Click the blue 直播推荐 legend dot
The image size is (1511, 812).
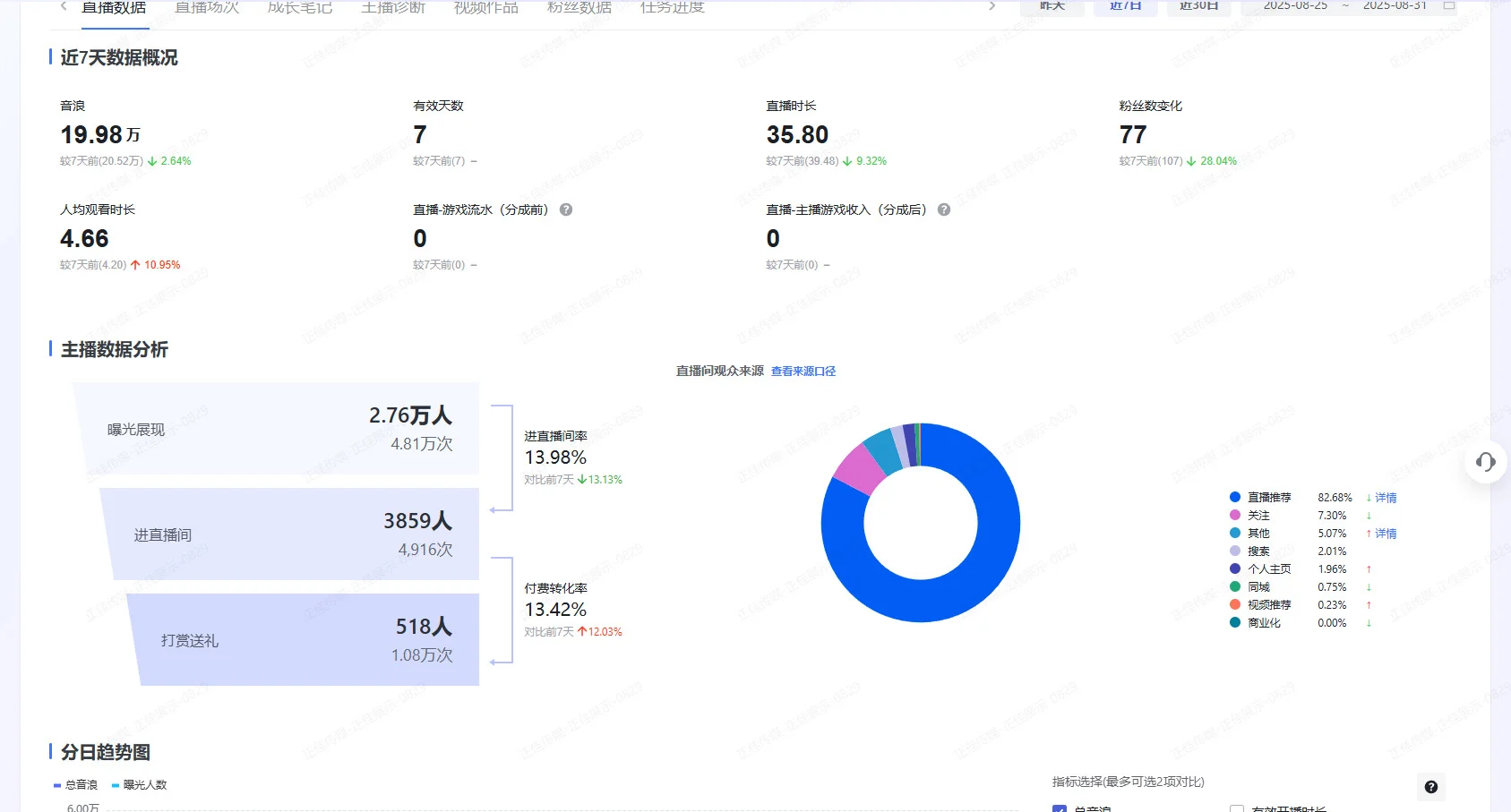click(x=1232, y=497)
